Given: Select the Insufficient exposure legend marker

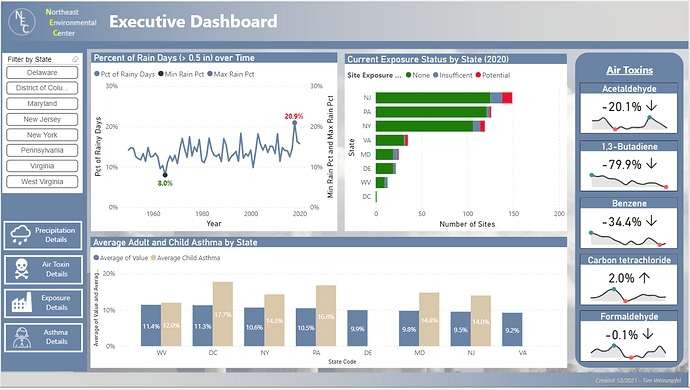Looking at the screenshot, I should coord(436,75).
